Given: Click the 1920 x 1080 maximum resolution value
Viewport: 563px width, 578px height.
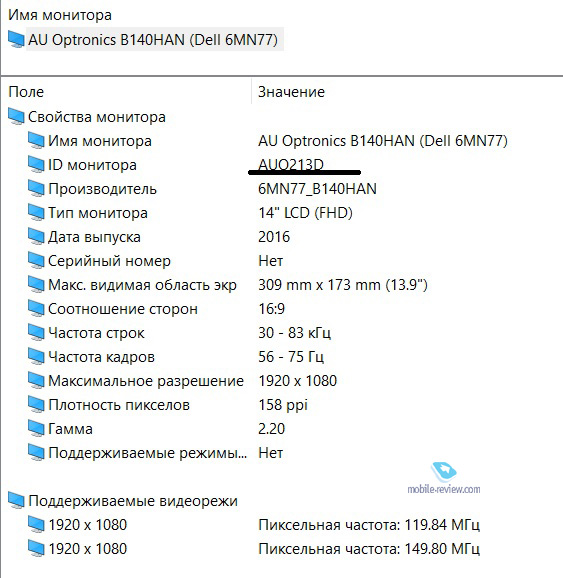Looking at the screenshot, I should [298, 381].
